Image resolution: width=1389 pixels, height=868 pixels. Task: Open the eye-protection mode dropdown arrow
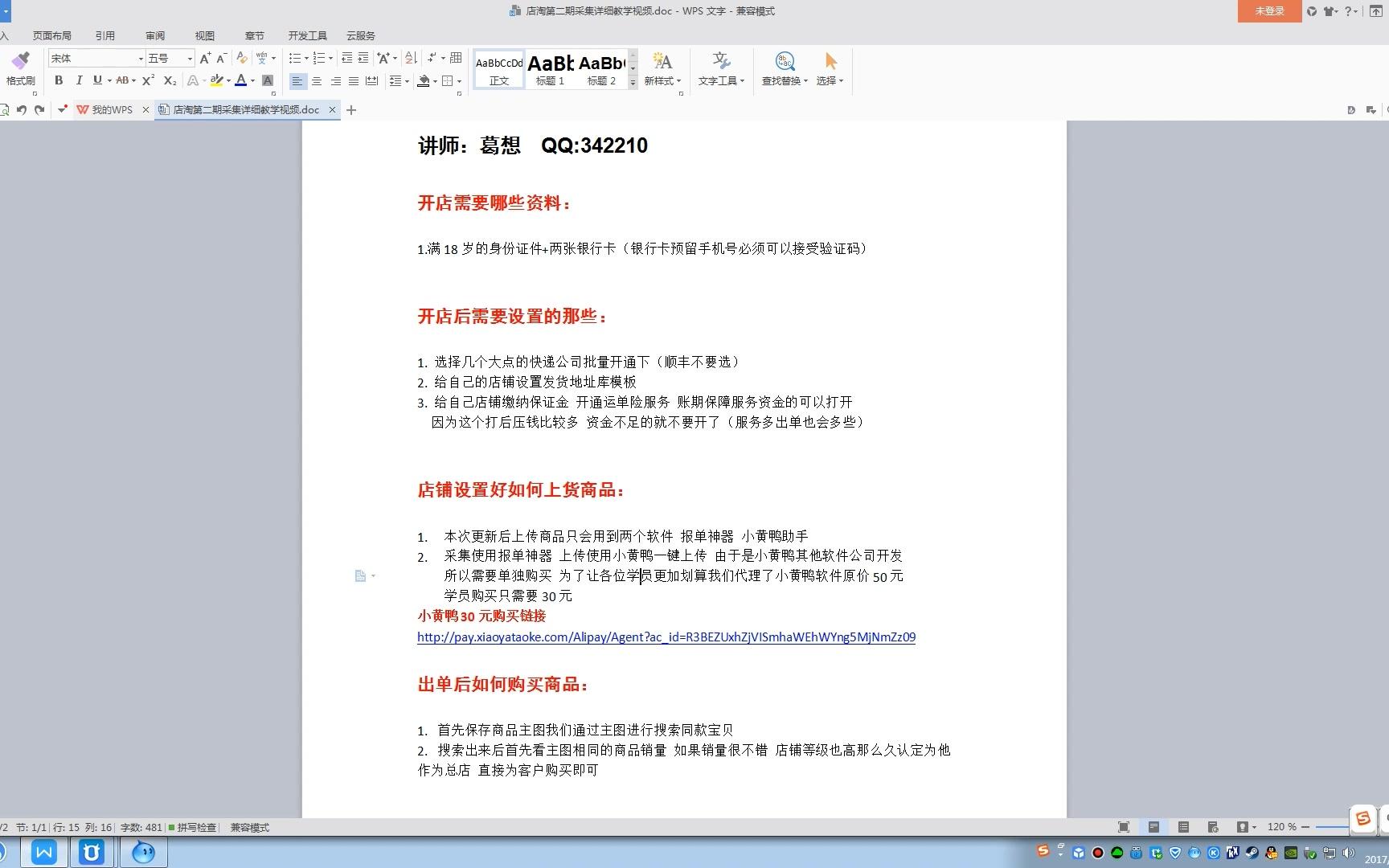[1253, 827]
